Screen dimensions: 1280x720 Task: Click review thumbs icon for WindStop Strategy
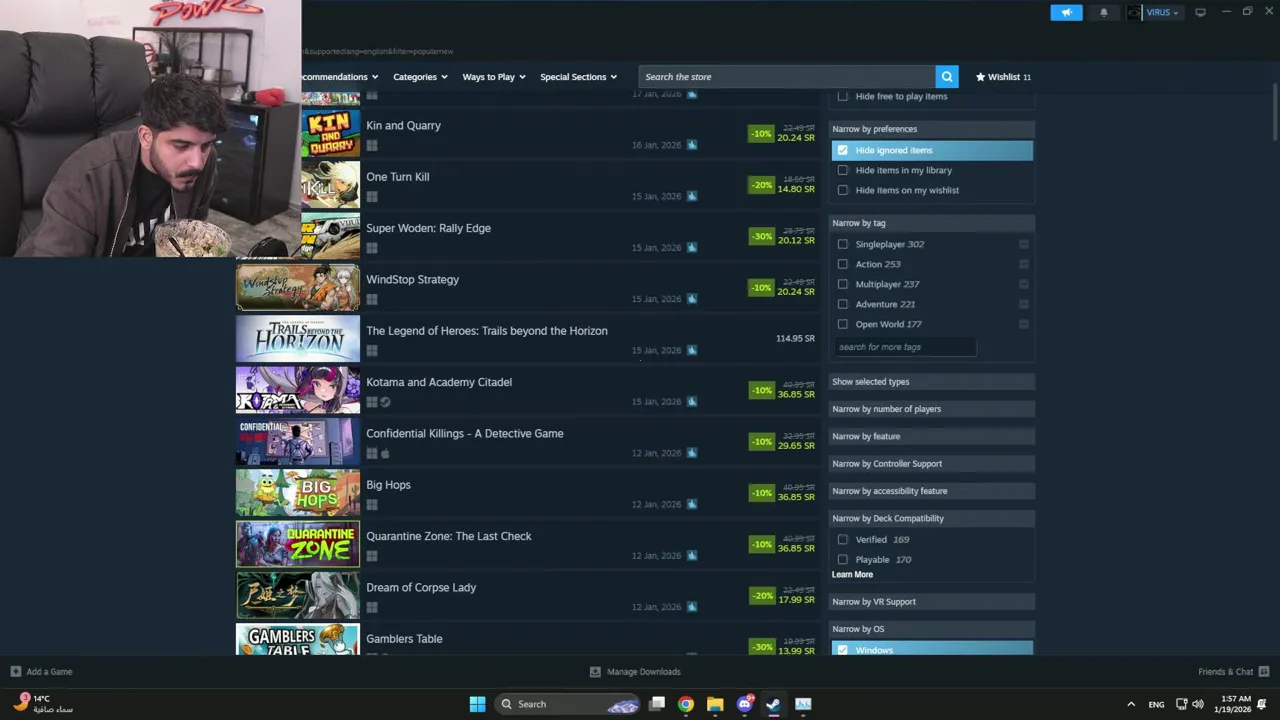[x=691, y=299]
